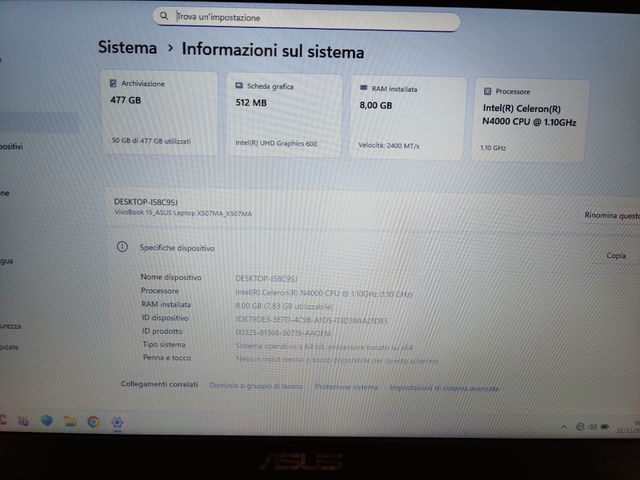The height and width of the screenshot is (480, 640).
Task: Go back to Sistema breadcrumb
Action: point(127,47)
